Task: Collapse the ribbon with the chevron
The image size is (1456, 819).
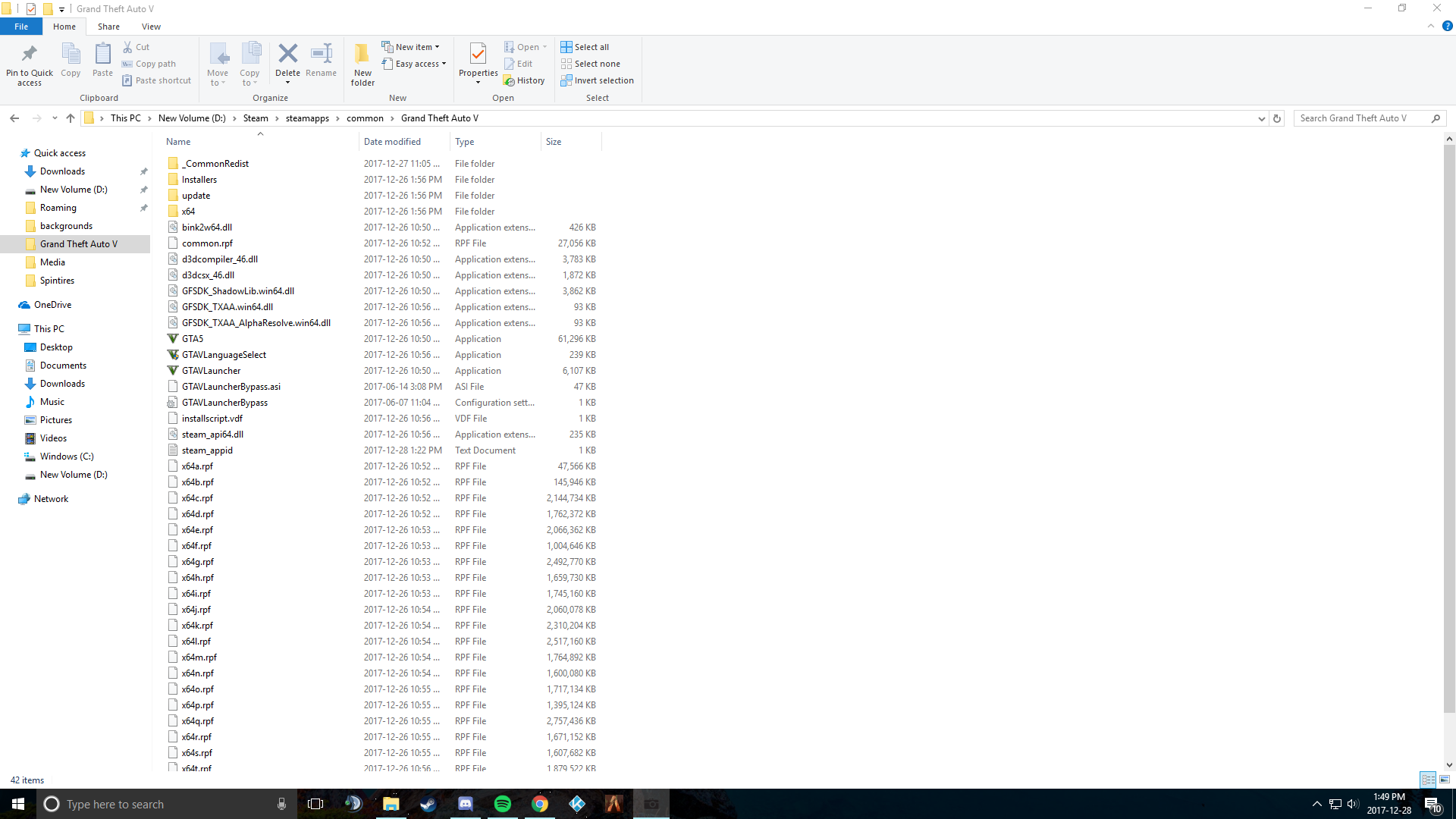Action: (x=1431, y=26)
